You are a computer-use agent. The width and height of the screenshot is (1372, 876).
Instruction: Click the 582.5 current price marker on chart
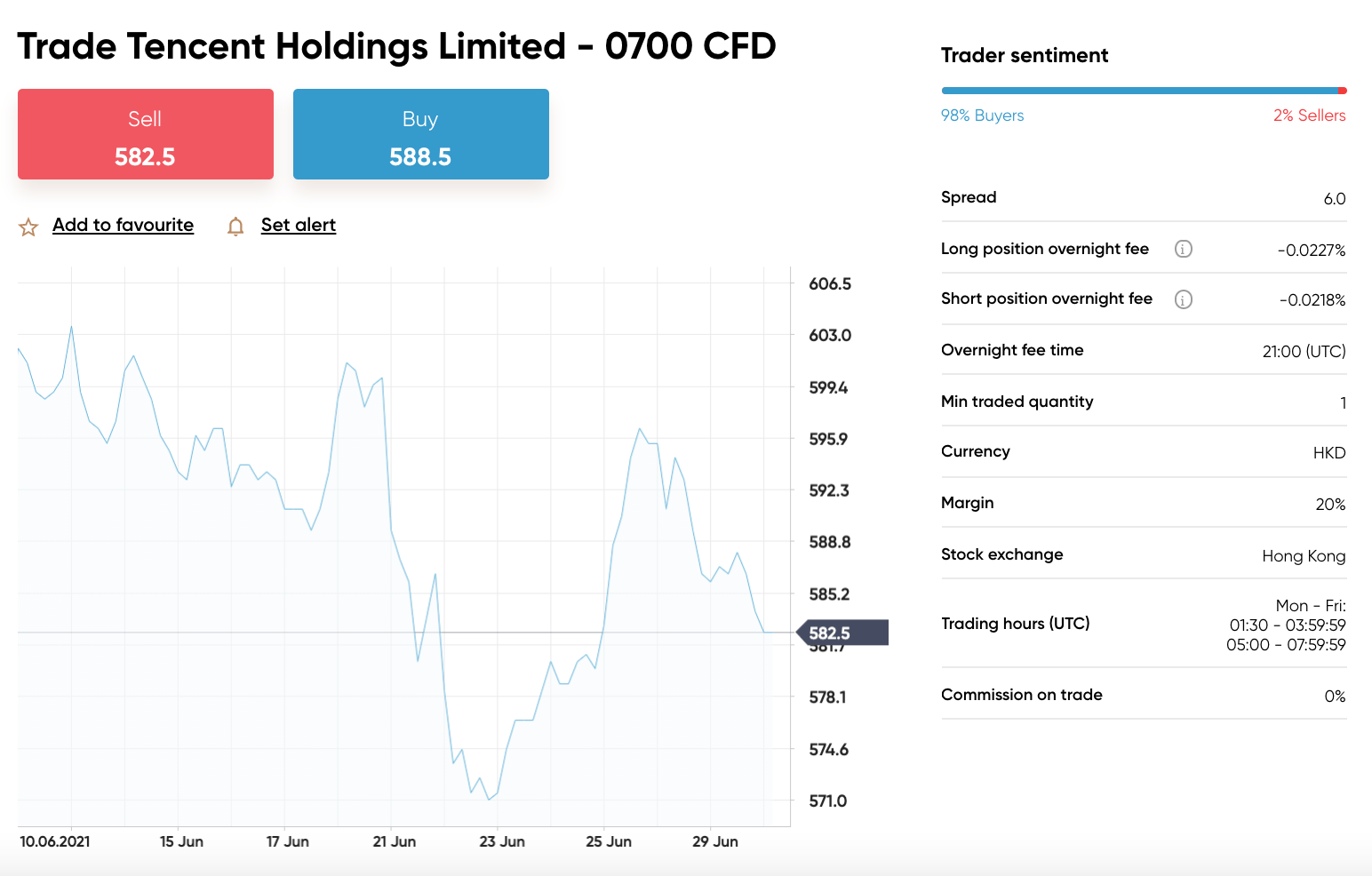[842, 633]
